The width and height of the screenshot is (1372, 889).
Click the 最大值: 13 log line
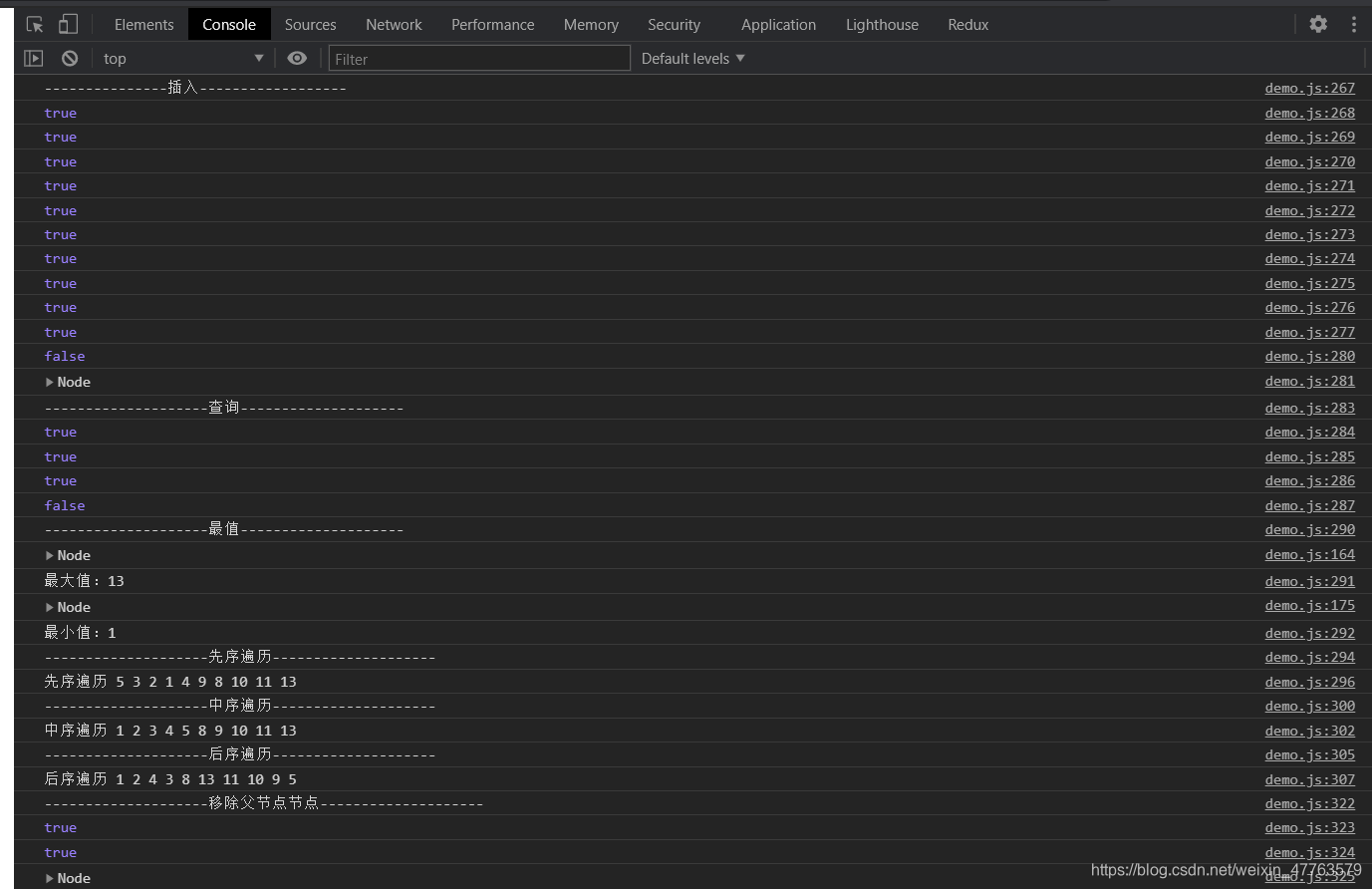(x=84, y=581)
